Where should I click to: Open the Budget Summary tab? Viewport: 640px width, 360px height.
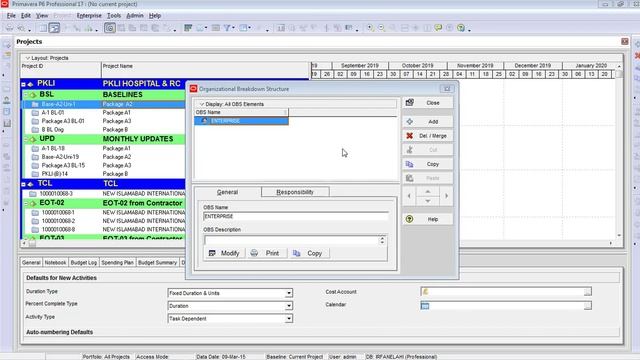click(x=157, y=262)
